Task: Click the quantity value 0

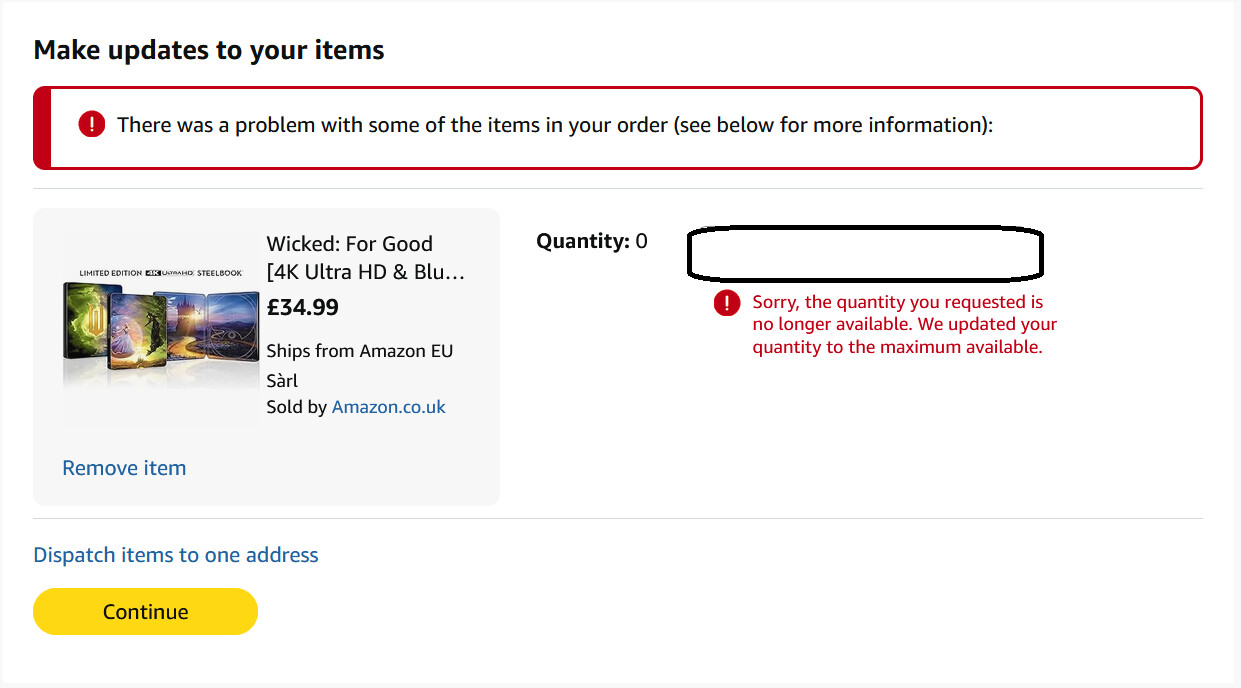Action: [x=641, y=241]
